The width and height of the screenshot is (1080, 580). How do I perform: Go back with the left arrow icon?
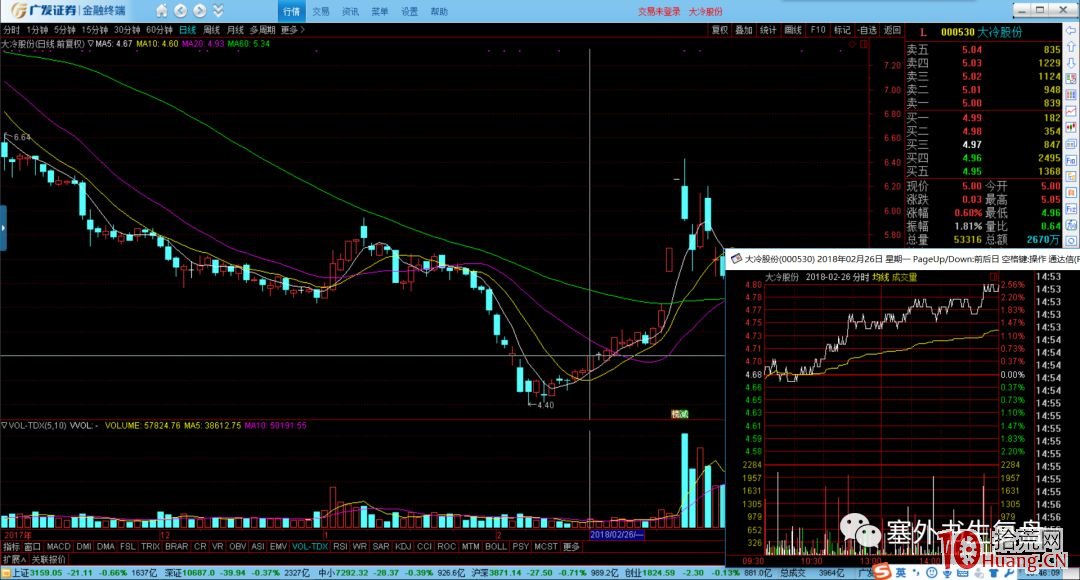pos(180,11)
